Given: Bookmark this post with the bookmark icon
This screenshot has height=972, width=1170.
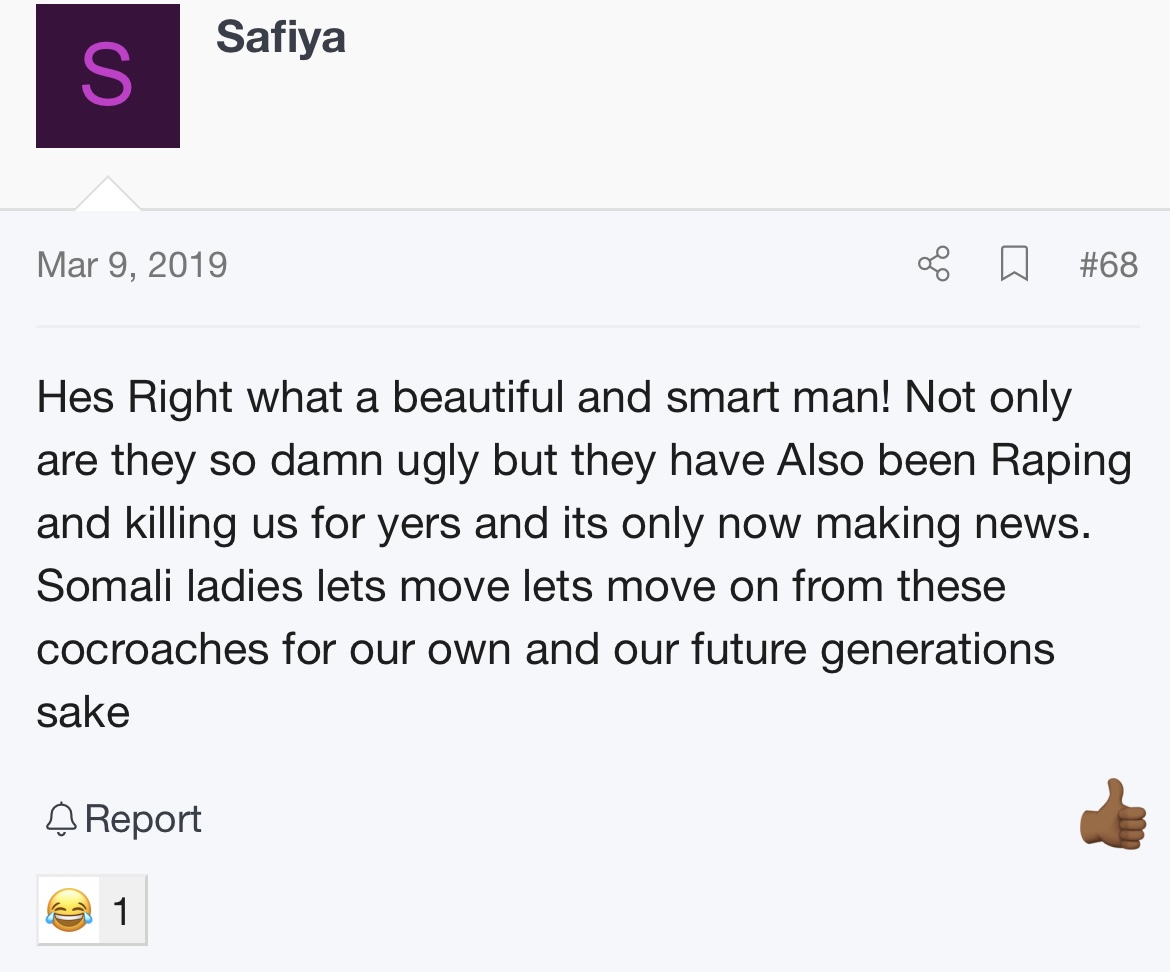Looking at the screenshot, I should tap(1014, 265).
